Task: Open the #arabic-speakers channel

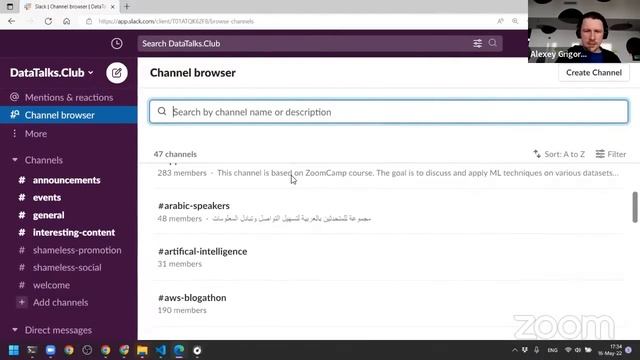Action: point(194,206)
